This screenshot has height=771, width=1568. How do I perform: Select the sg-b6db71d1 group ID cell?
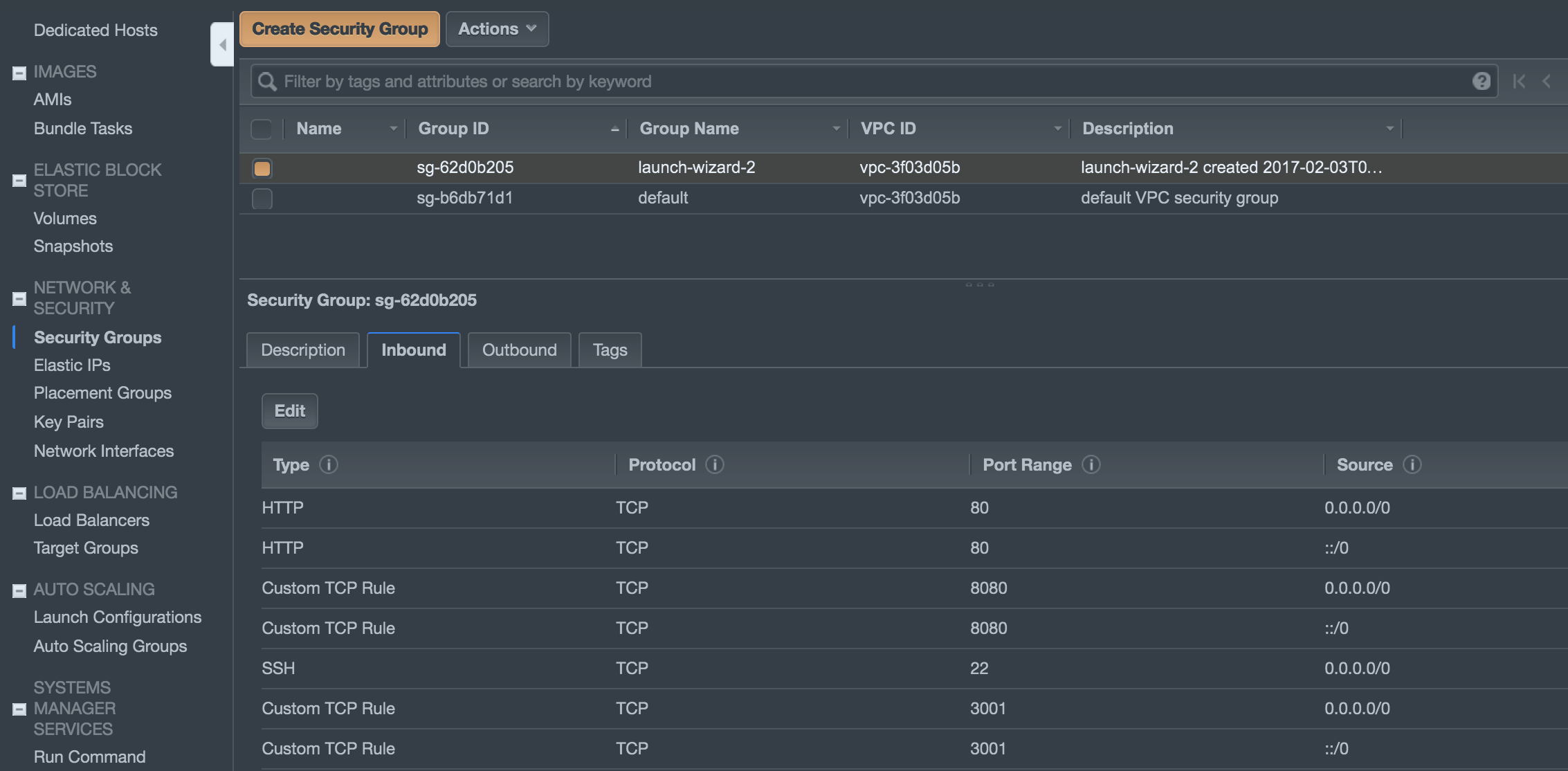click(x=465, y=198)
